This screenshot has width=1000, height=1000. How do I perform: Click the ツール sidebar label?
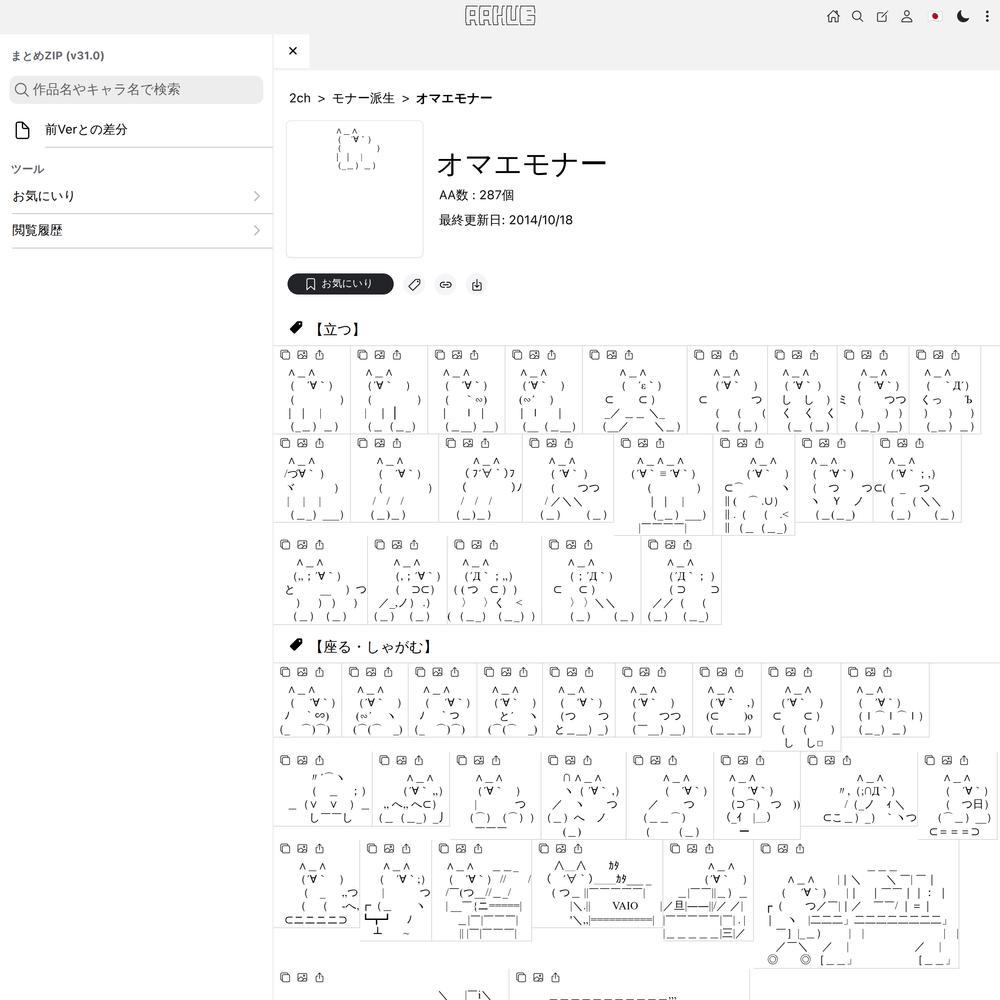click(27, 169)
